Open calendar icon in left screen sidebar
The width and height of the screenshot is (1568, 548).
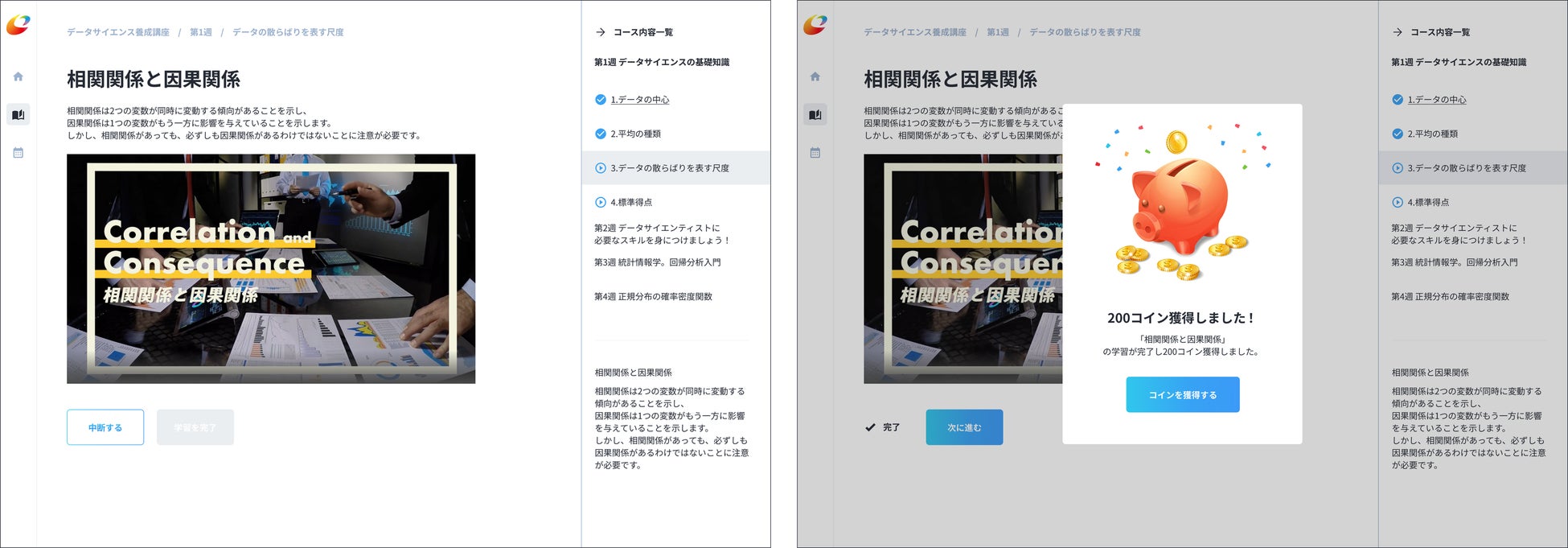click(x=18, y=152)
